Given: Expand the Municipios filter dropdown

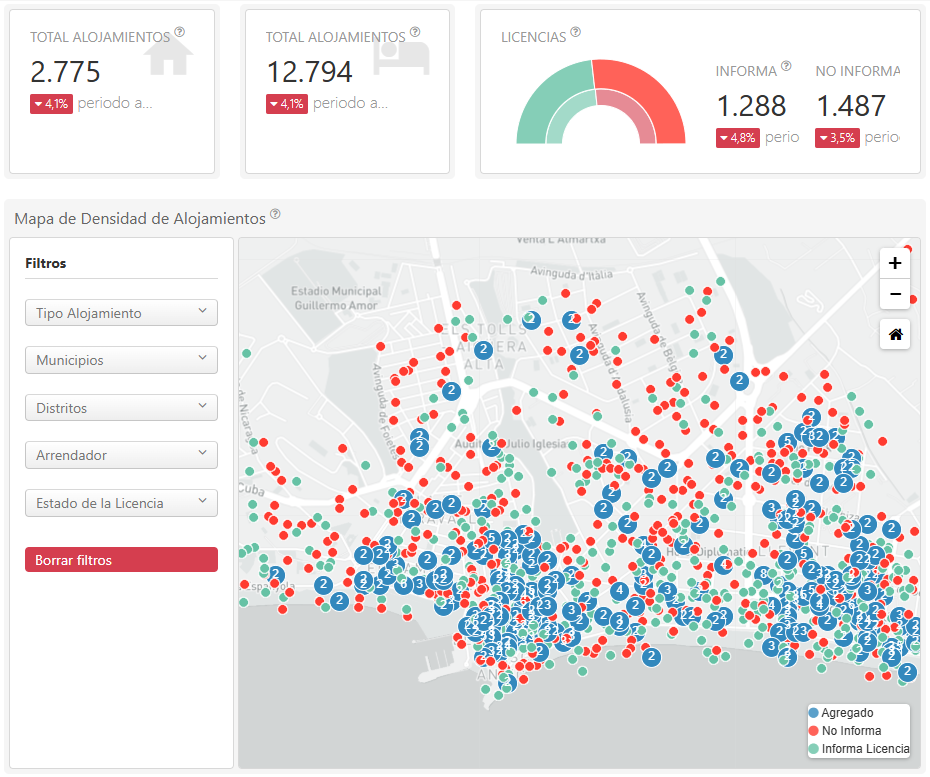Looking at the screenshot, I should 121,360.
